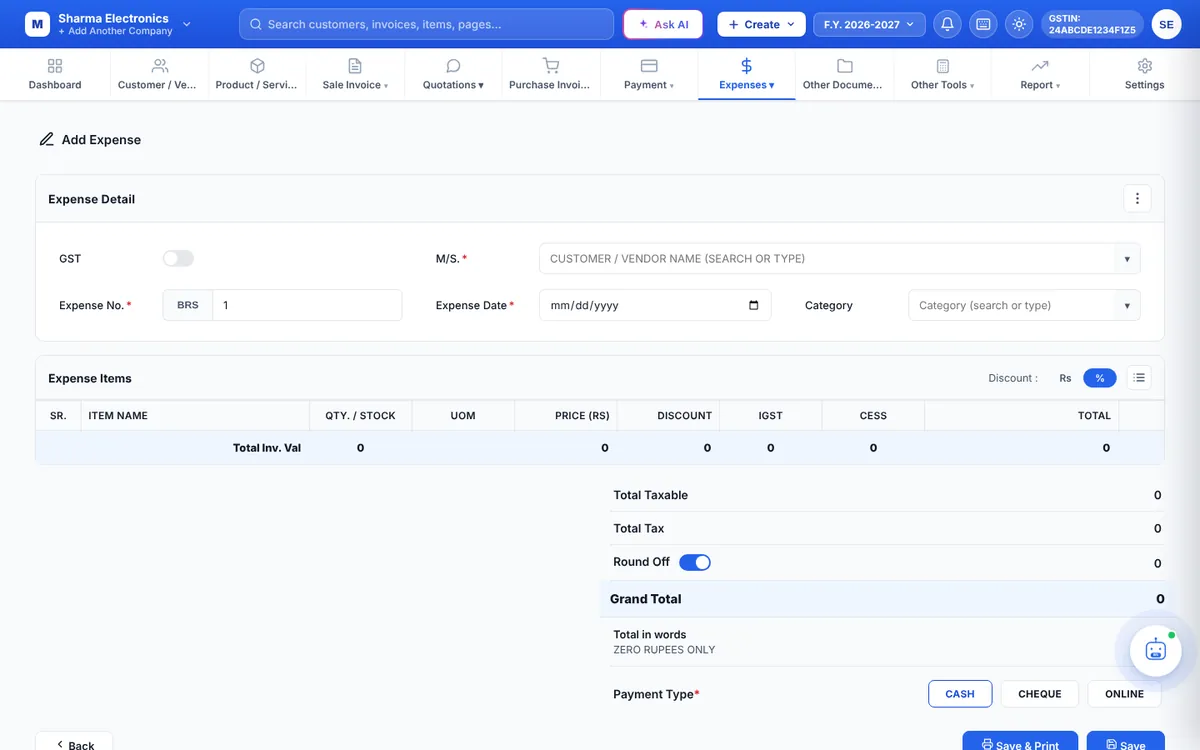
Task: Focus the global search field
Action: pyautogui.click(x=426, y=24)
